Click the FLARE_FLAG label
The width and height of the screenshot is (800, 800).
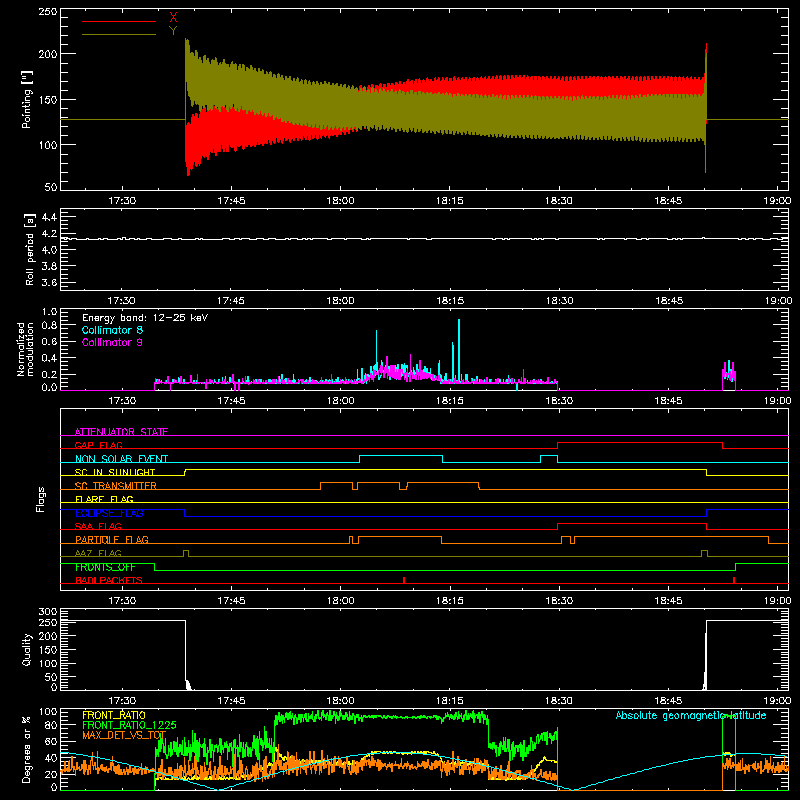click(x=104, y=499)
